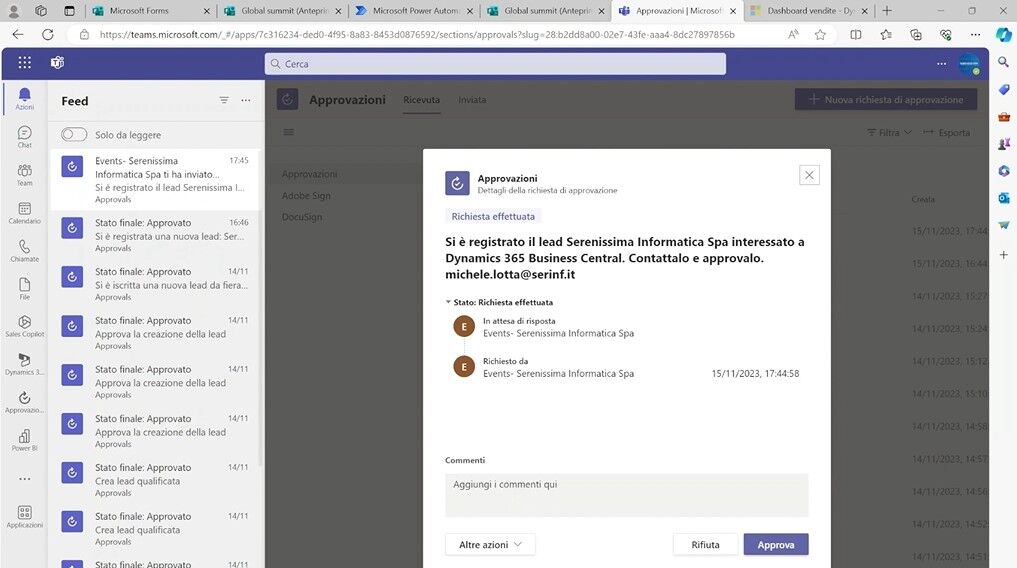Expand the Altre azioni dropdown

490,544
